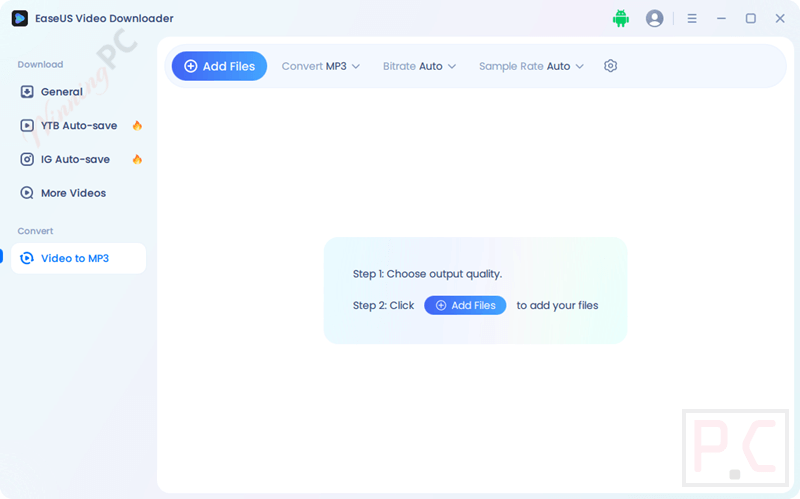
Task: Click the IG Auto-save Instagram icon
Action: pos(27,159)
